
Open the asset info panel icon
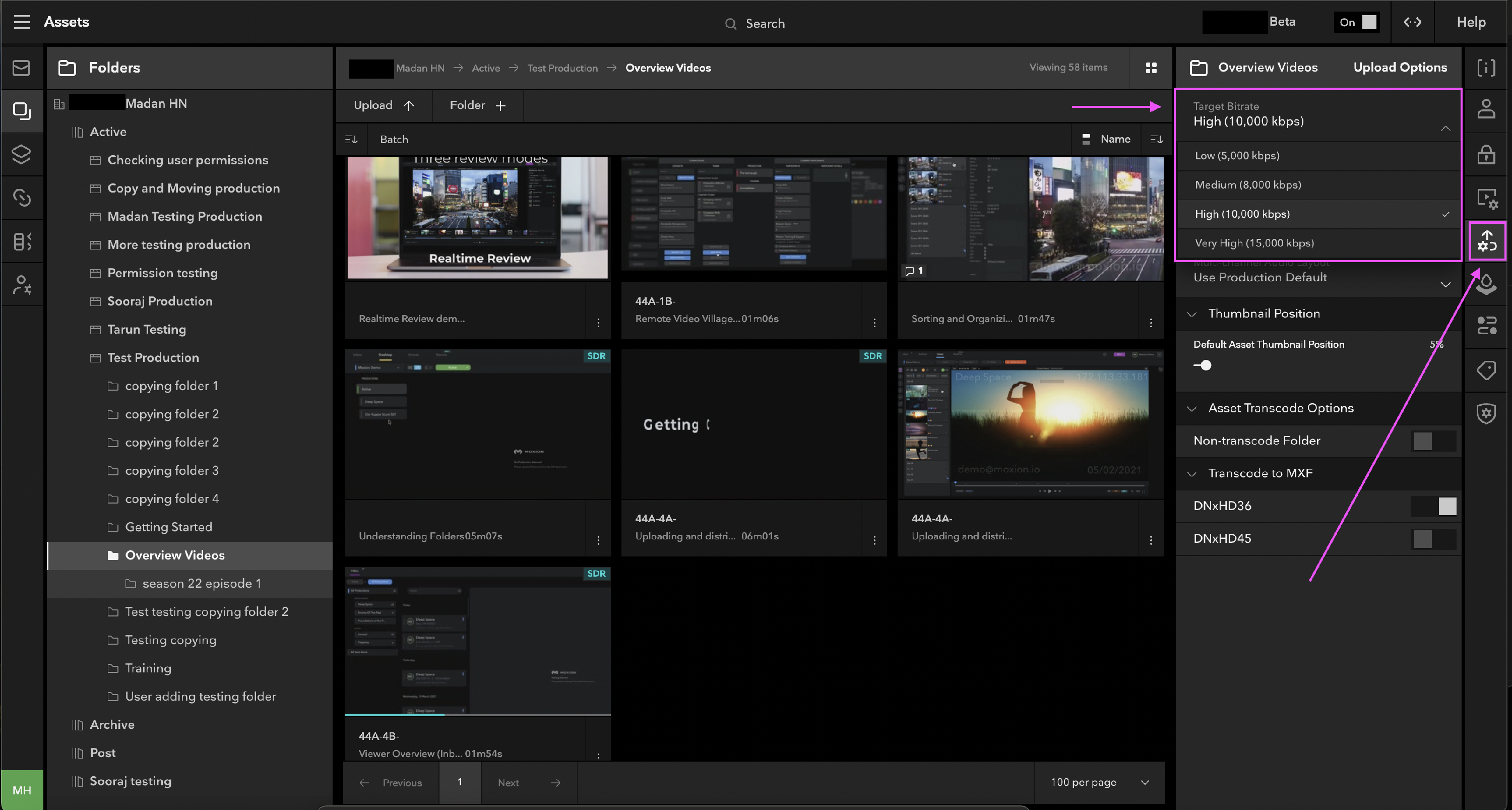tap(1486, 68)
